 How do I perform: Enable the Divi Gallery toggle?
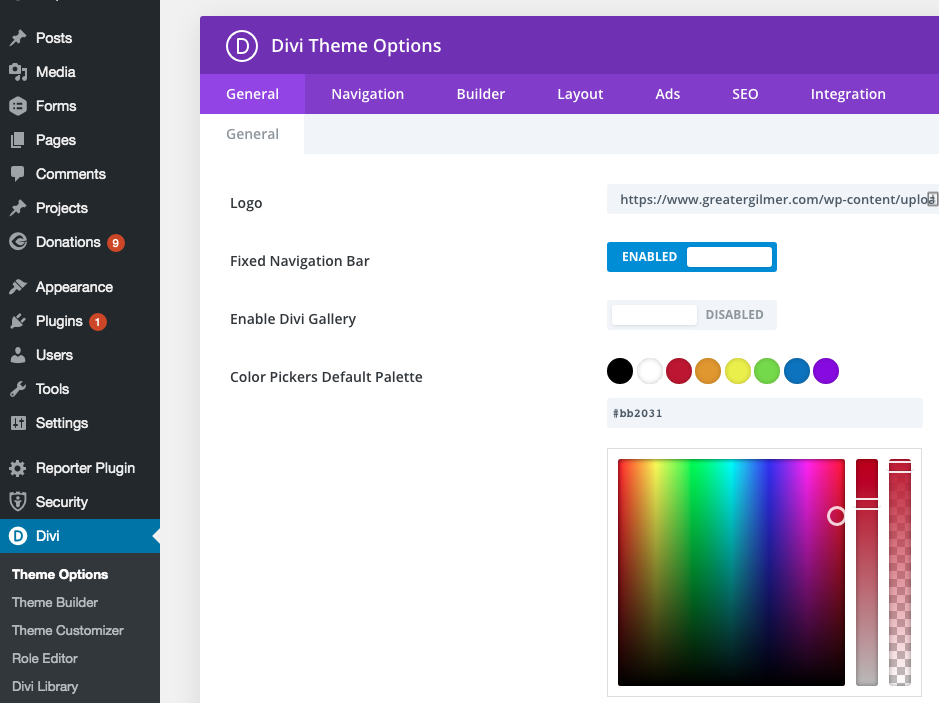point(692,315)
